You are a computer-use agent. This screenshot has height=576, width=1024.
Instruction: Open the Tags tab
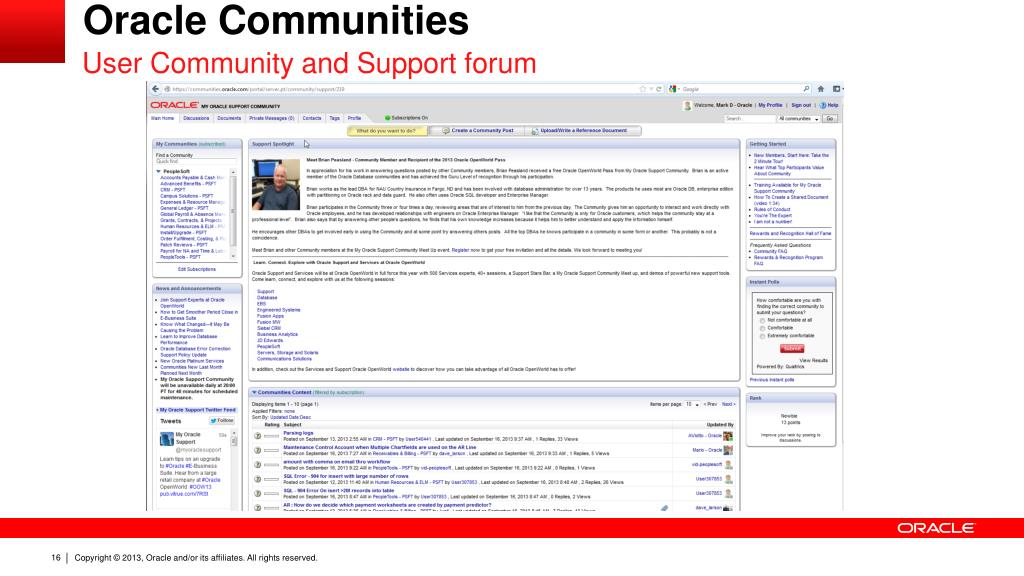334,118
